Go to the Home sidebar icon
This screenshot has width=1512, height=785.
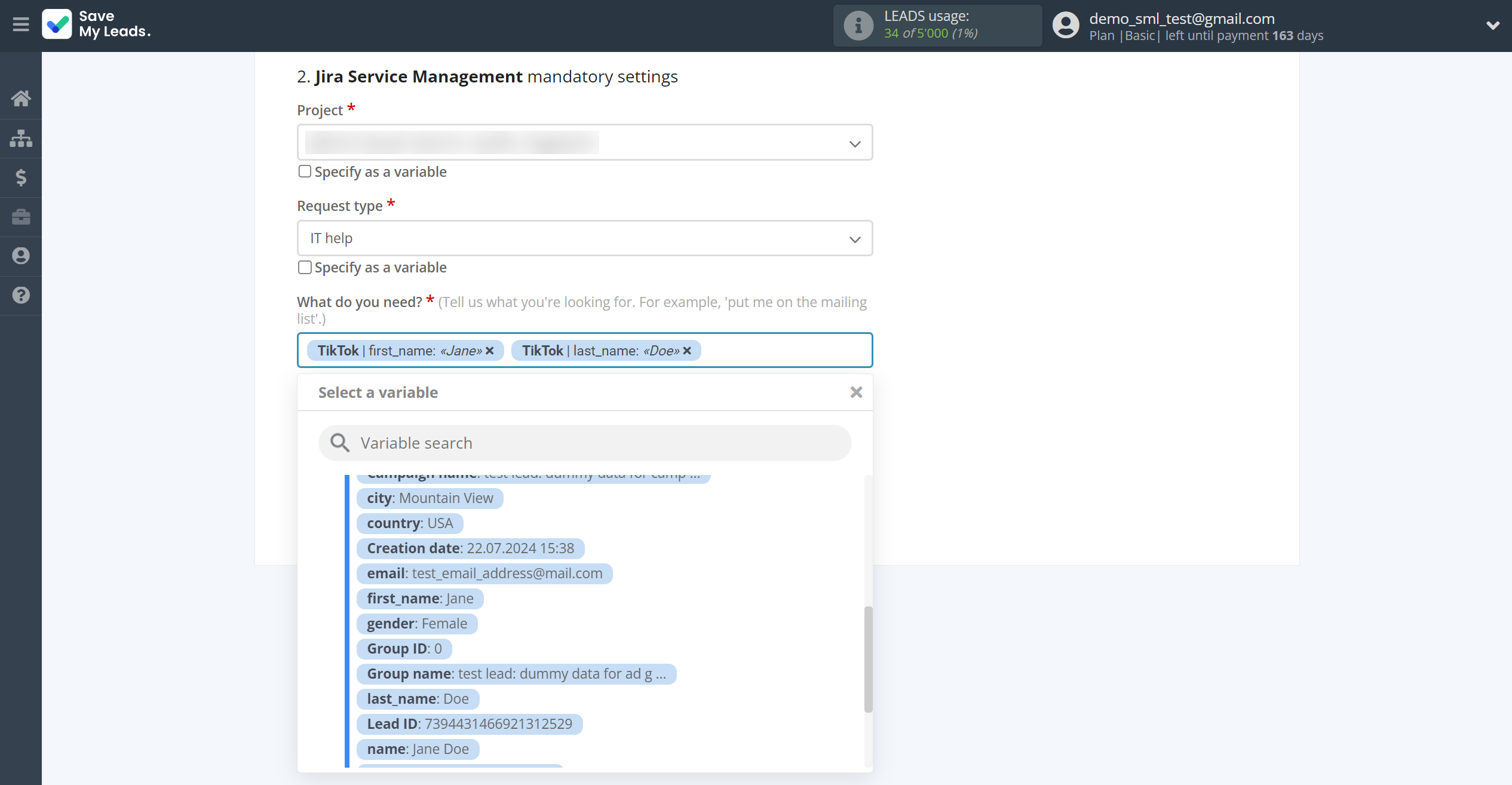21,99
